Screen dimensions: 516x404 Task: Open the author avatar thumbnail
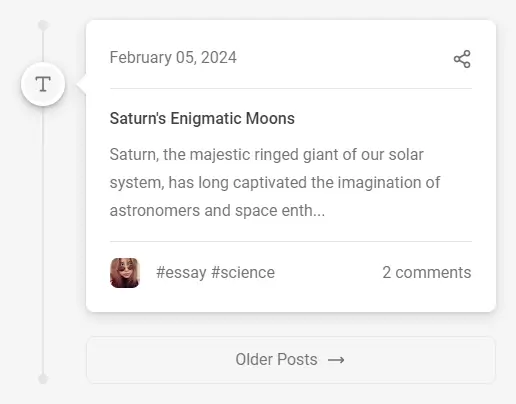click(x=125, y=273)
